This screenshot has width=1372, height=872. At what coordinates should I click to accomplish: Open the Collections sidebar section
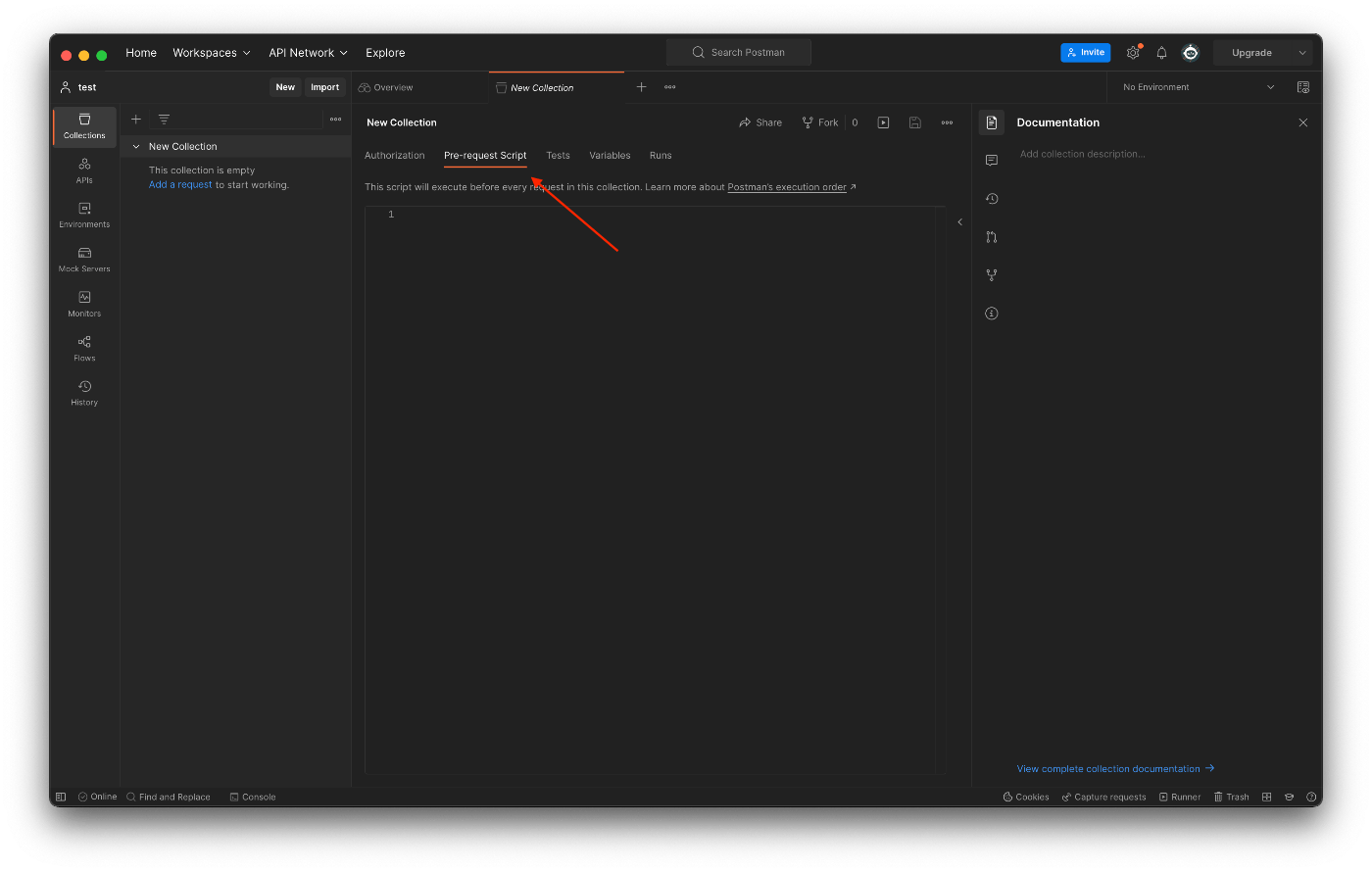tap(84, 126)
